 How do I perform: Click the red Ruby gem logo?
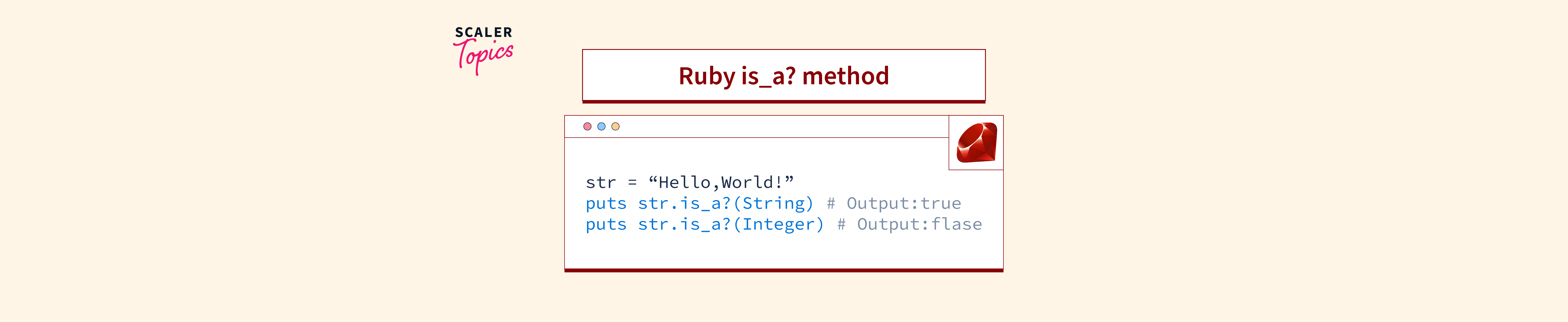coord(976,143)
